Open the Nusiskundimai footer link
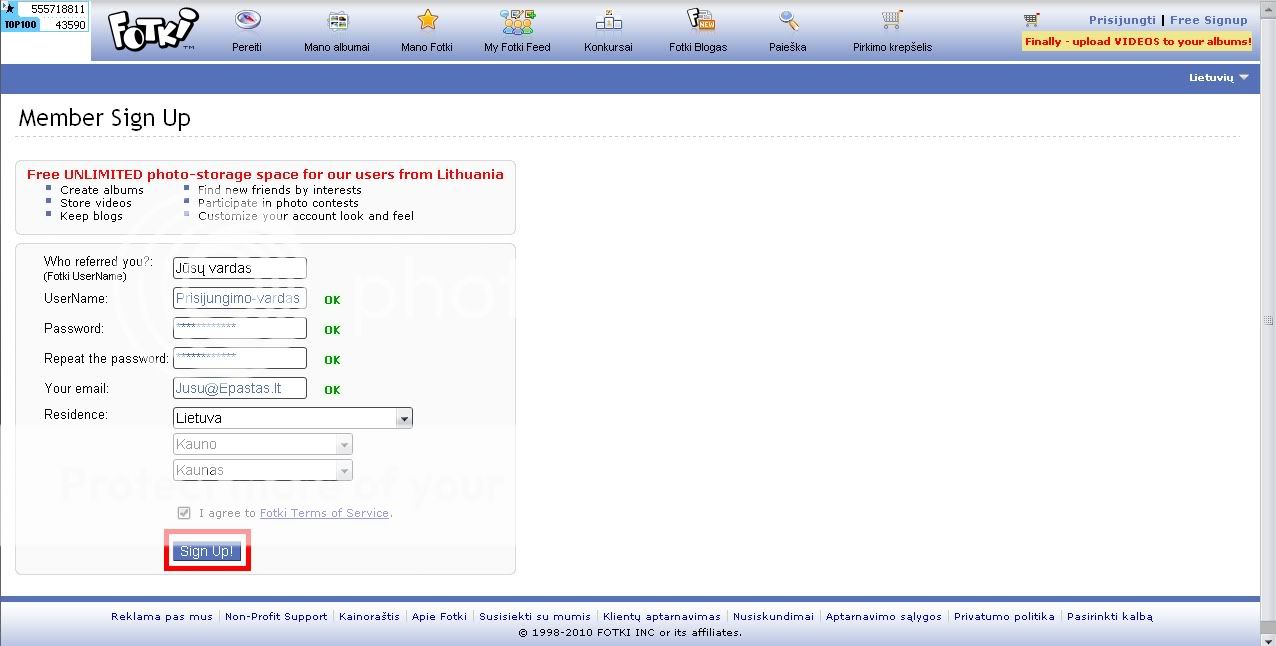Viewport: 1276px width, 646px height. click(x=773, y=617)
